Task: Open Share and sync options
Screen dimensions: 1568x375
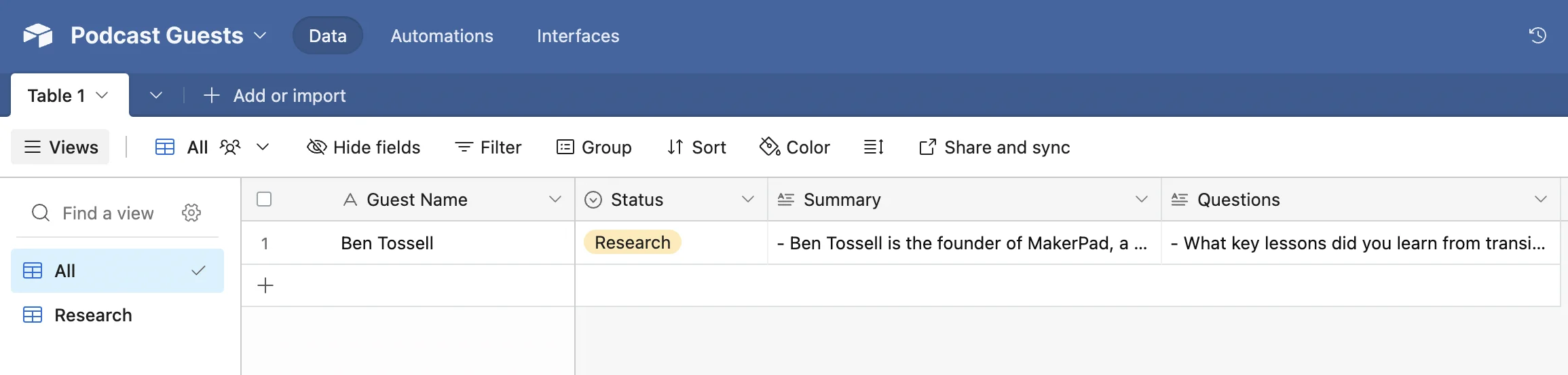Action: (x=994, y=147)
